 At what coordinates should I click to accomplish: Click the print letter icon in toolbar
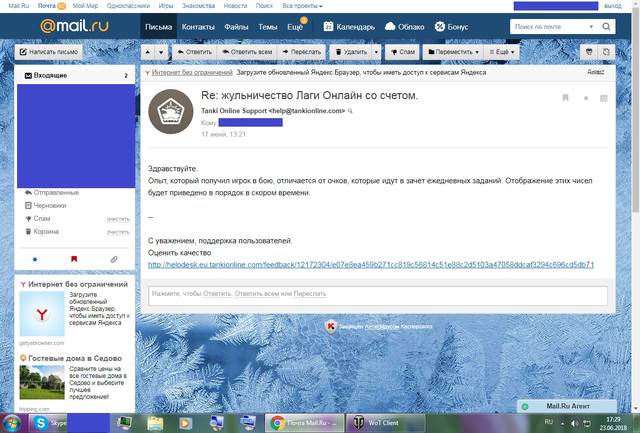click(589, 52)
